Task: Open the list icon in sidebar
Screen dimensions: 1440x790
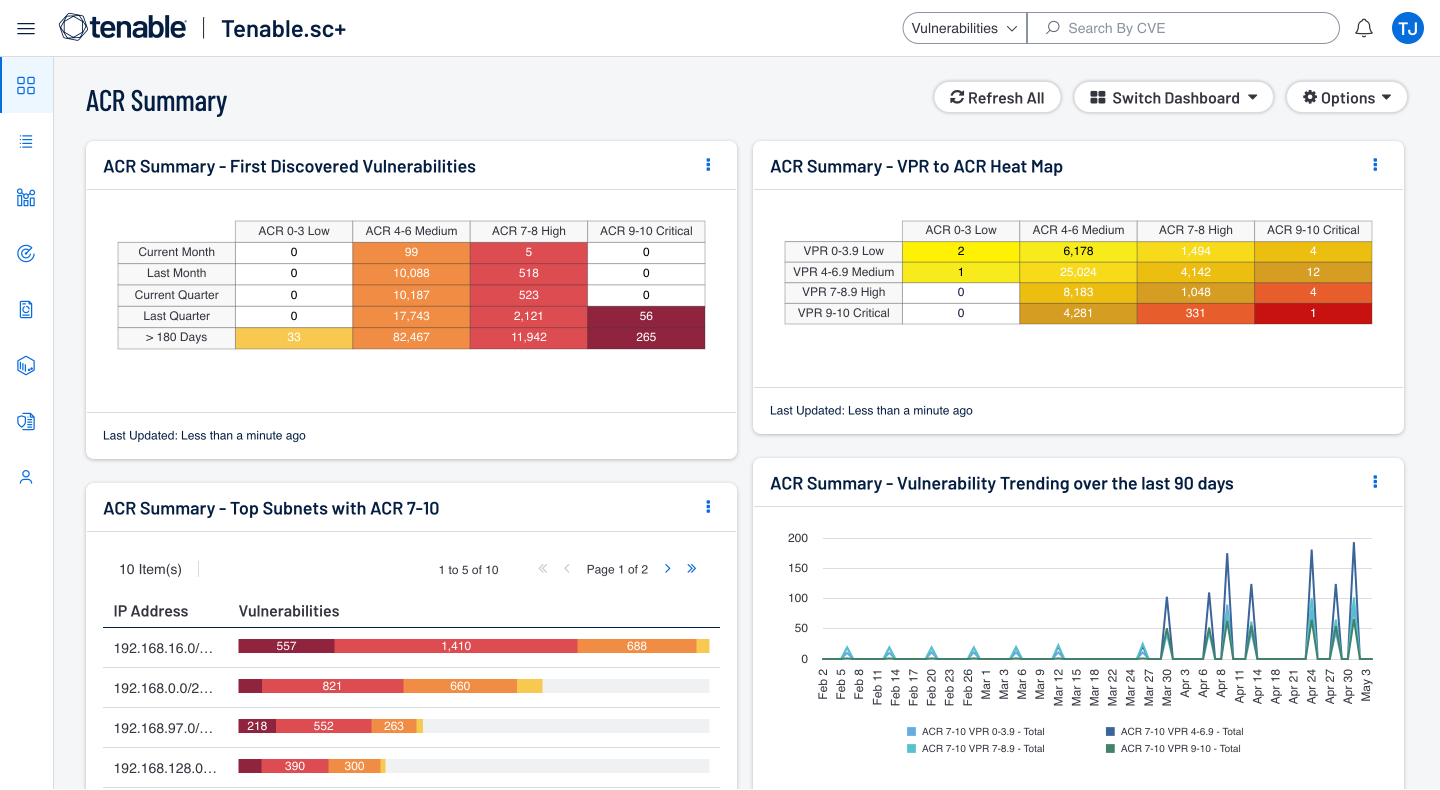Action: [26, 142]
